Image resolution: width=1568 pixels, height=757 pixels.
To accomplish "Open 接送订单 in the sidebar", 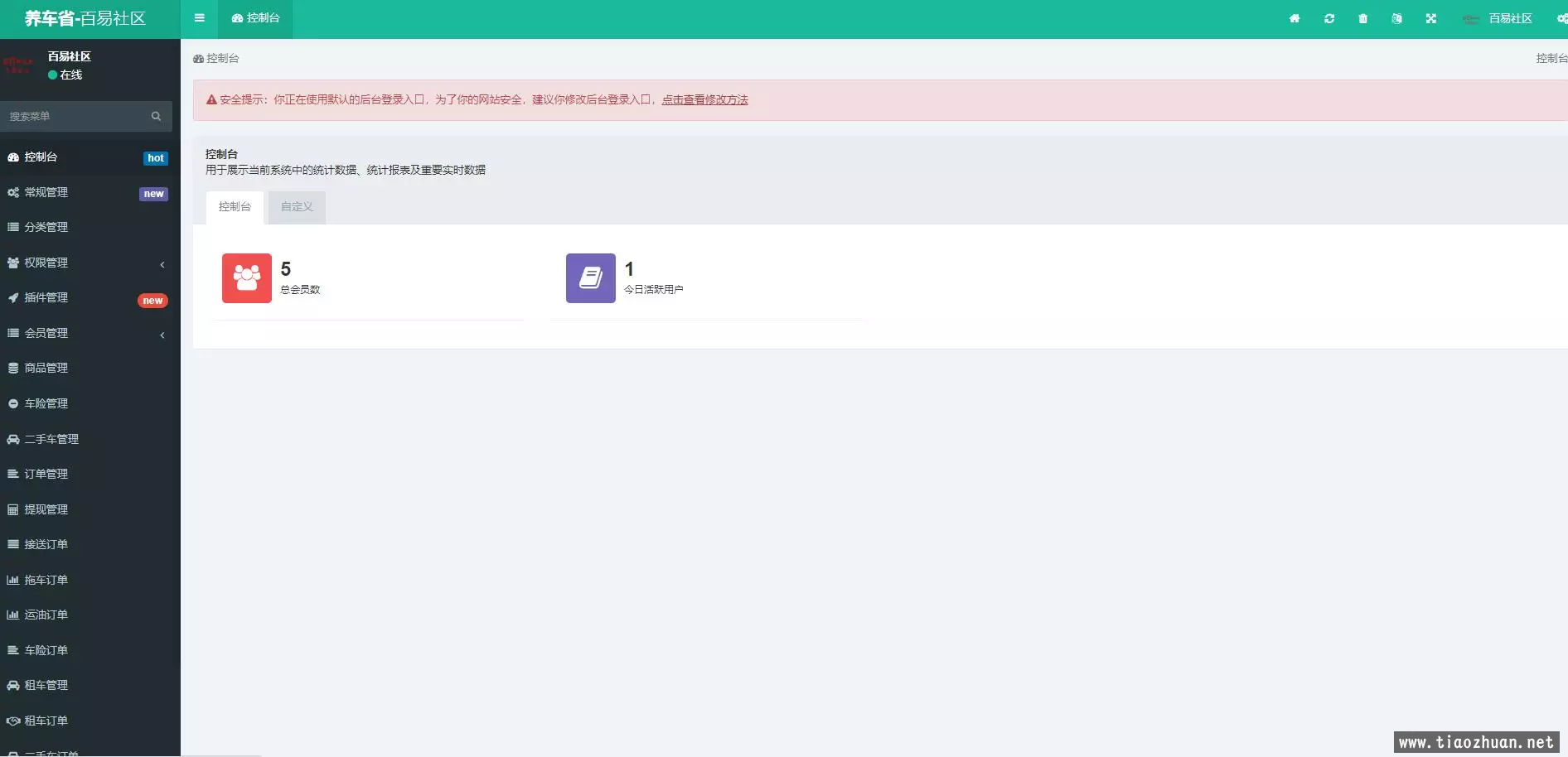I will [90, 544].
